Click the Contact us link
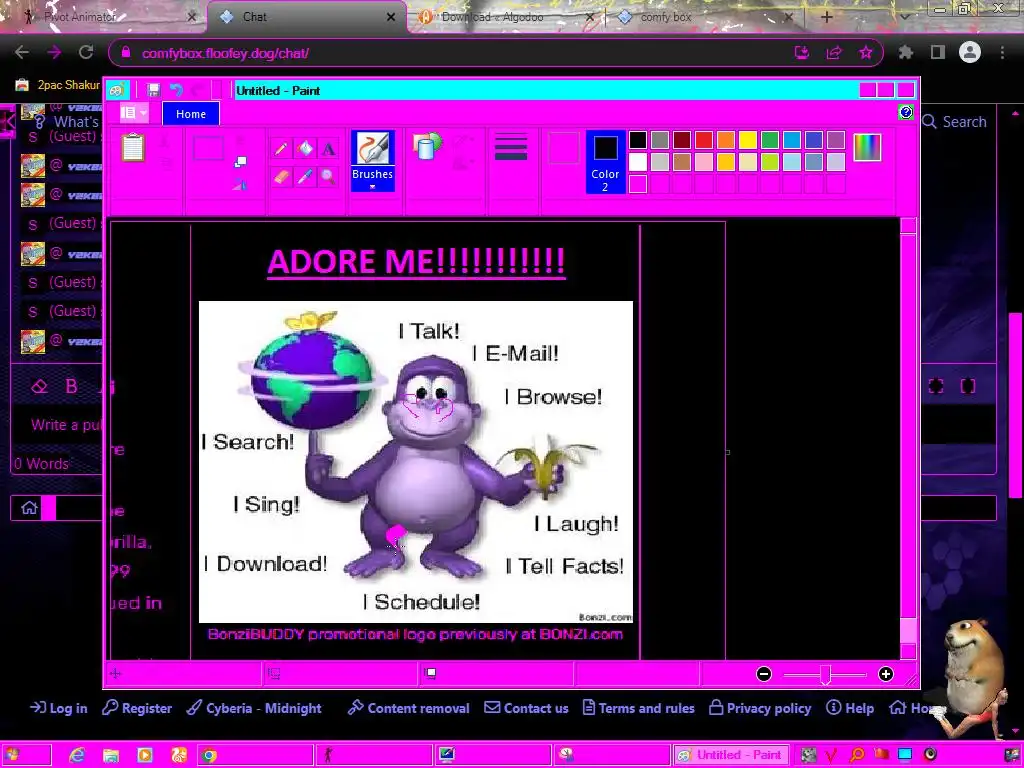The width and height of the screenshot is (1024, 768). click(526, 708)
